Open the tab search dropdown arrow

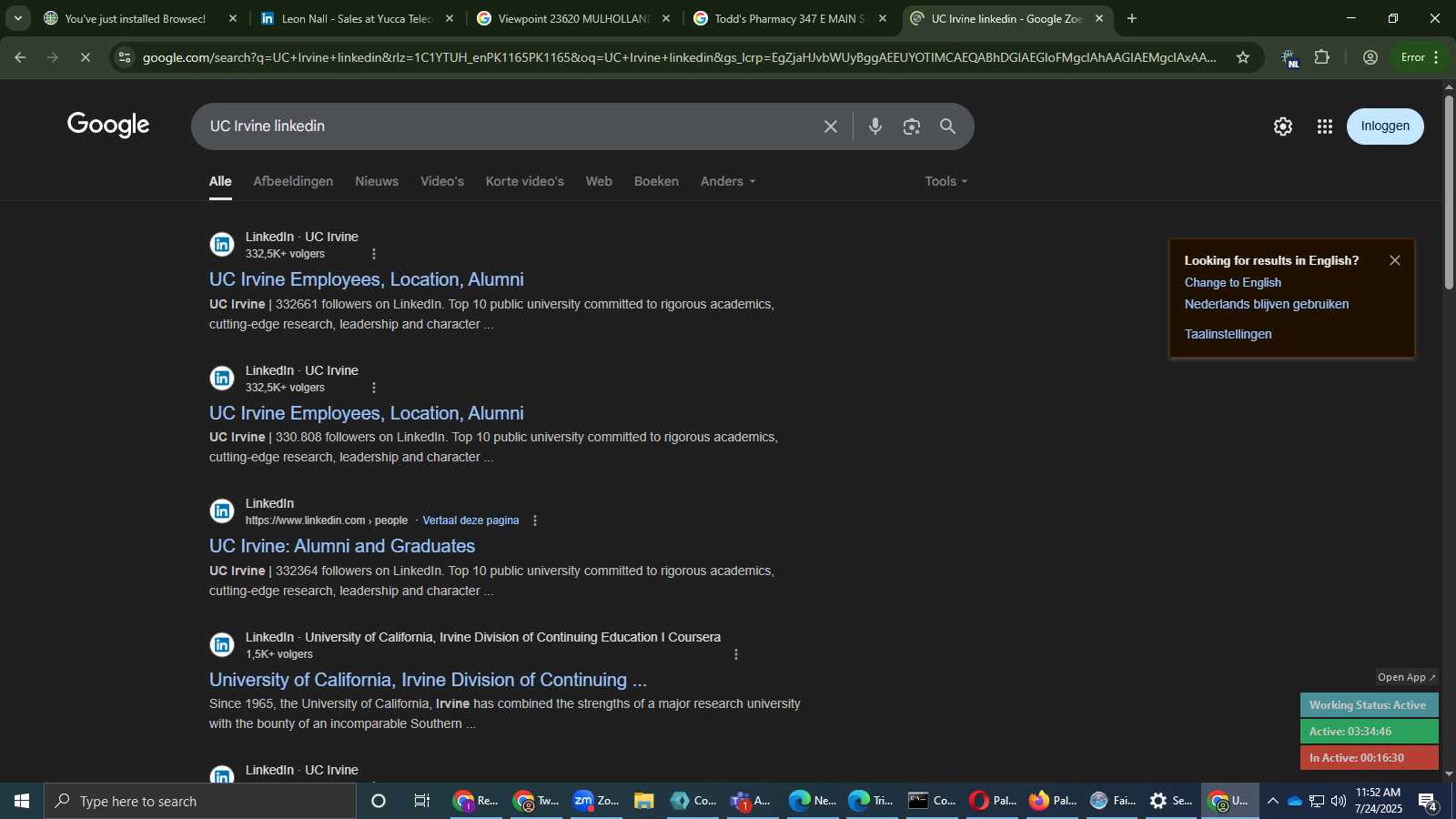(17, 18)
